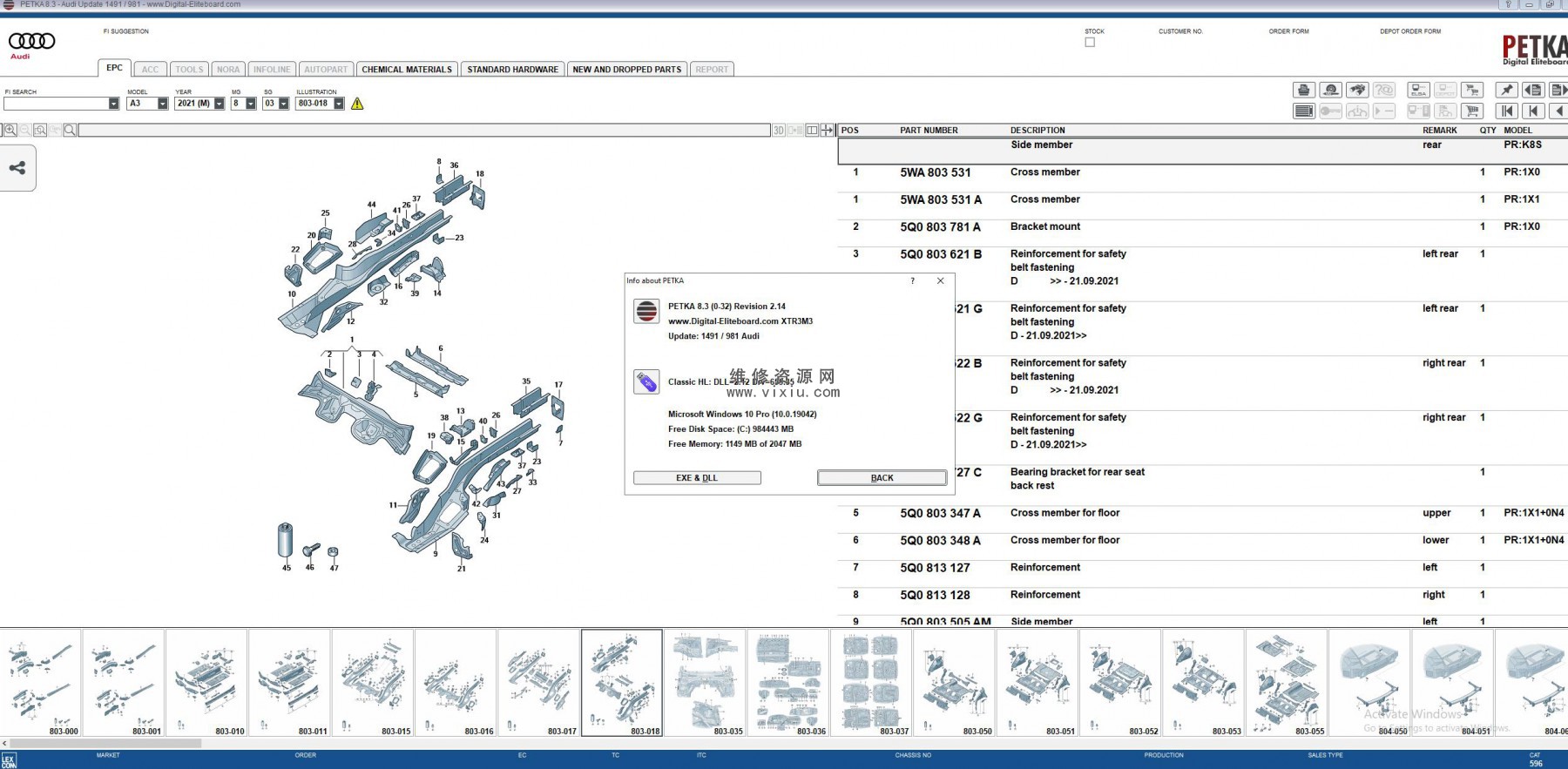Image resolution: width=1568 pixels, height=769 pixels.
Task: Click the PART NUMBER column header
Action: pyautogui.click(x=929, y=131)
